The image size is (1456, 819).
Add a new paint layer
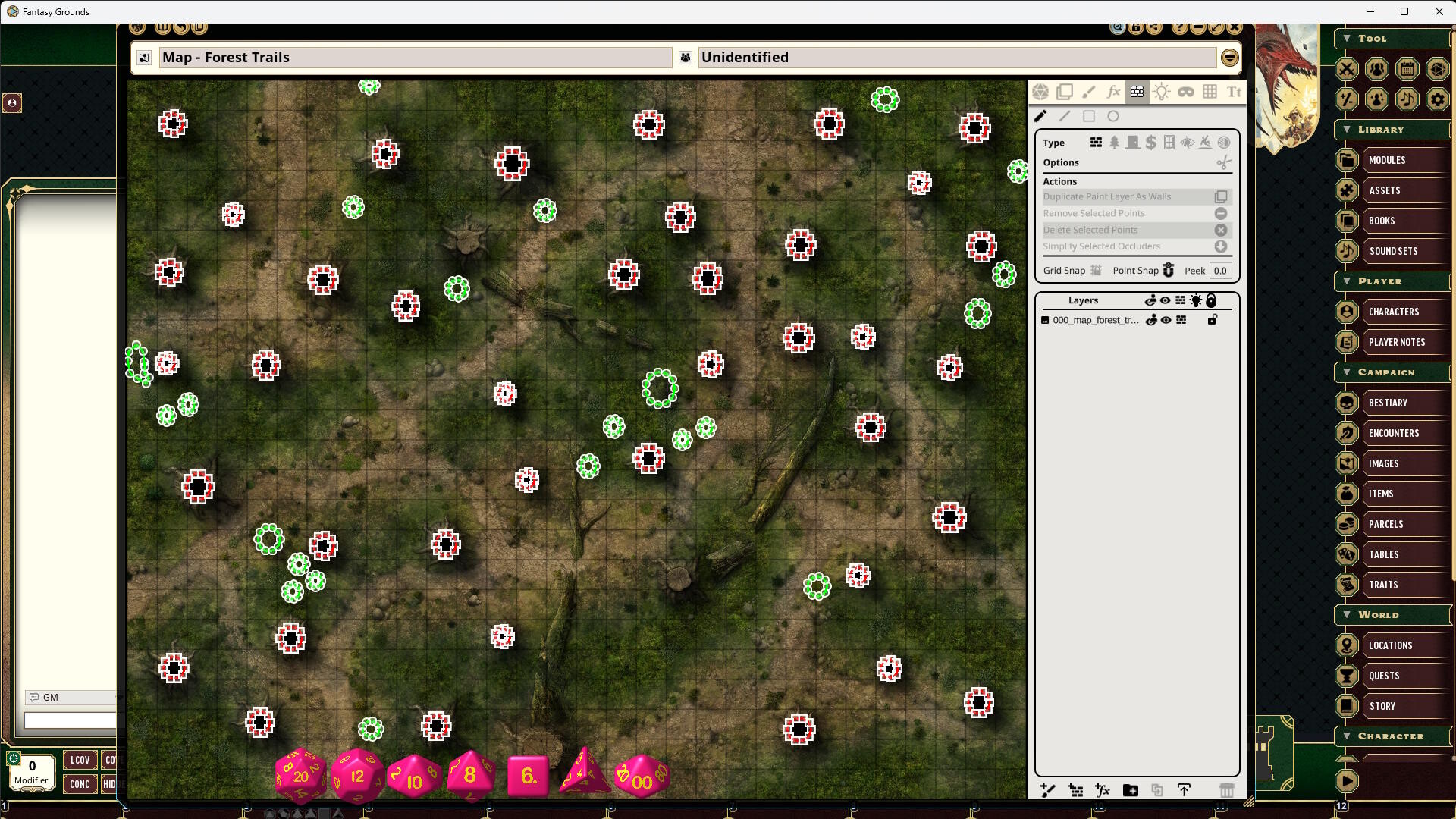click(1048, 790)
